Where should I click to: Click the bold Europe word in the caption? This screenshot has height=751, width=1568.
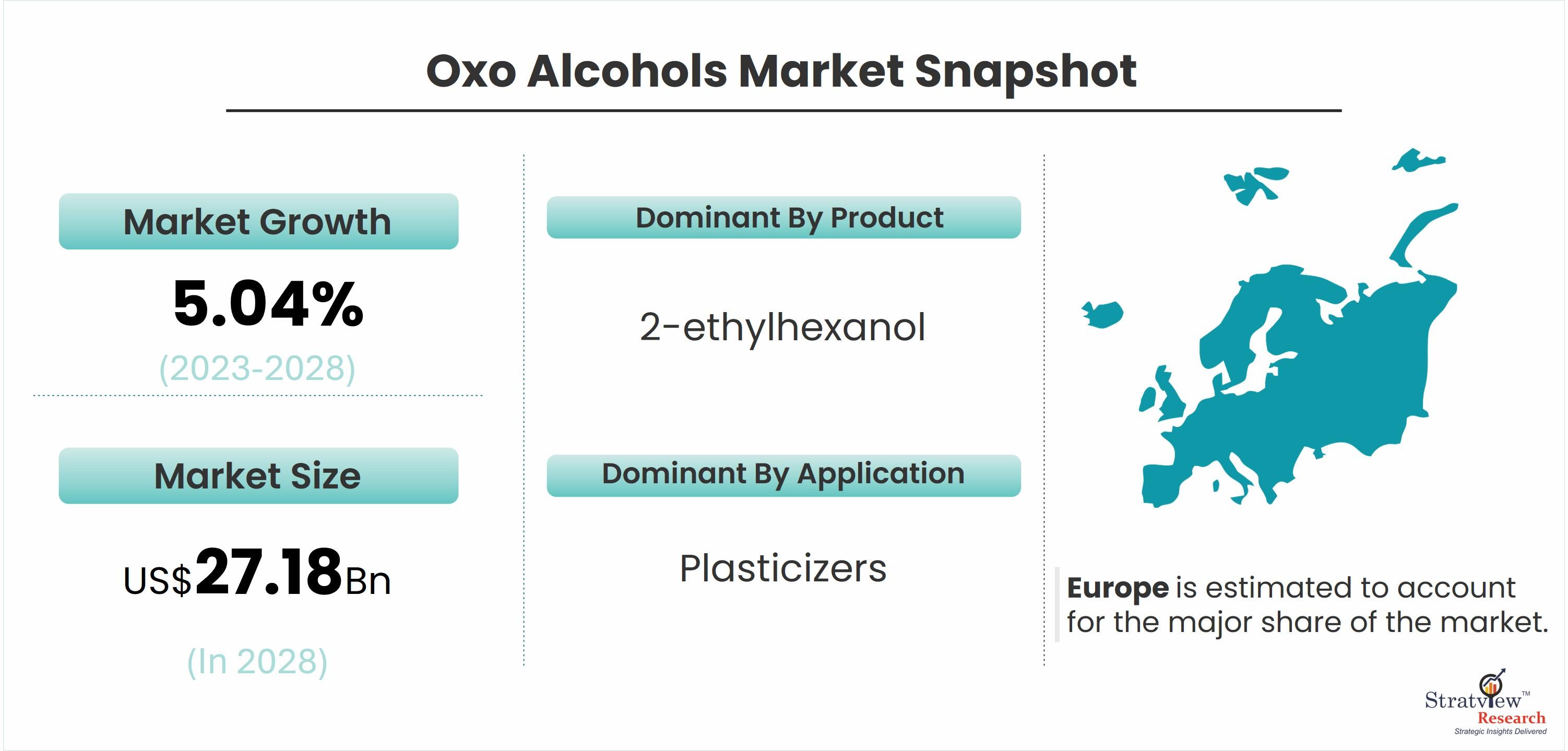[1118, 588]
